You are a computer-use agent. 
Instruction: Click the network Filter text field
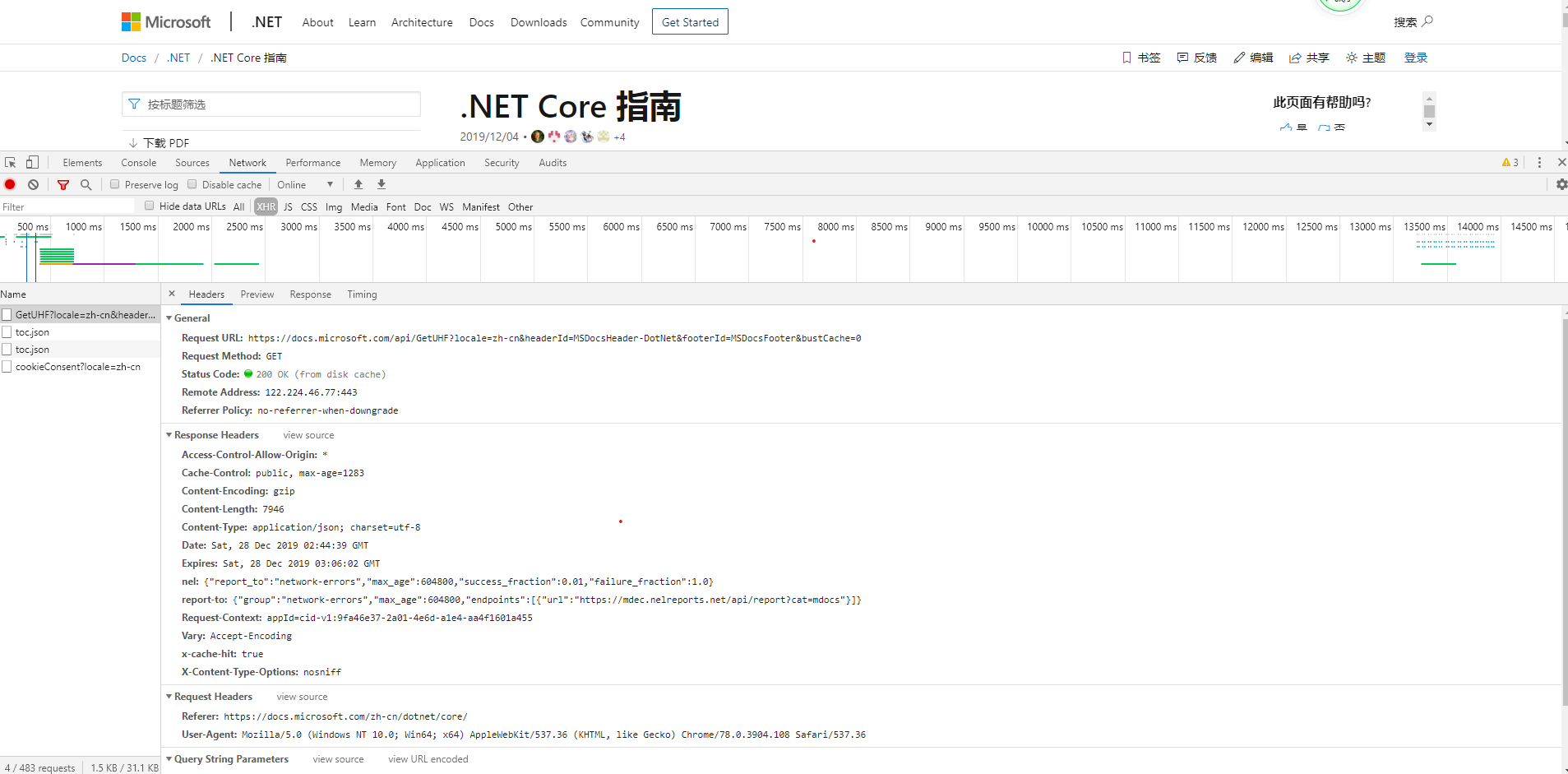[66, 207]
